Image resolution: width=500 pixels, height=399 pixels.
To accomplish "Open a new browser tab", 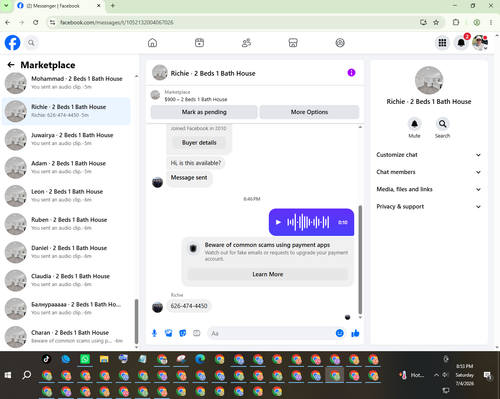I will pyautogui.click(x=113, y=6).
